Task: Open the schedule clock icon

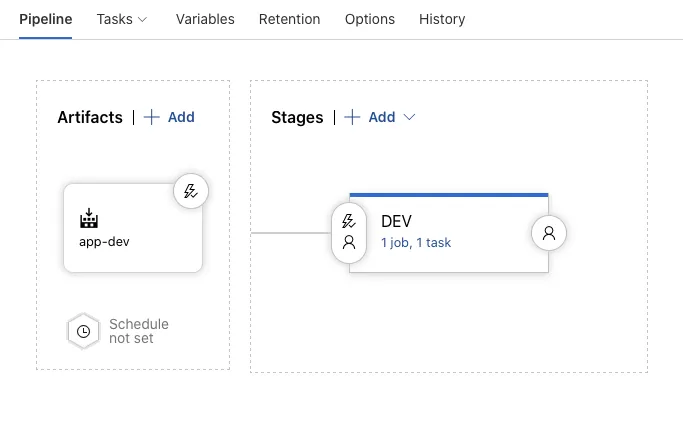Action: (x=83, y=331)
